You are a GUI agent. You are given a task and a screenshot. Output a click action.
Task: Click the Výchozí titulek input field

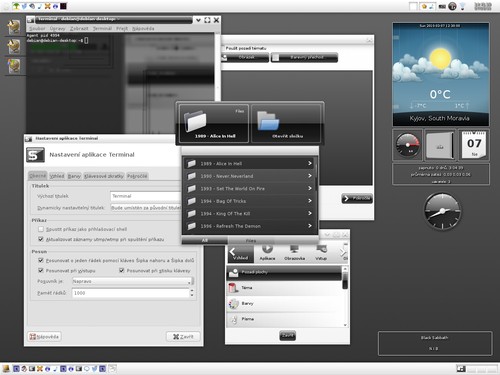tap(146, 196)
